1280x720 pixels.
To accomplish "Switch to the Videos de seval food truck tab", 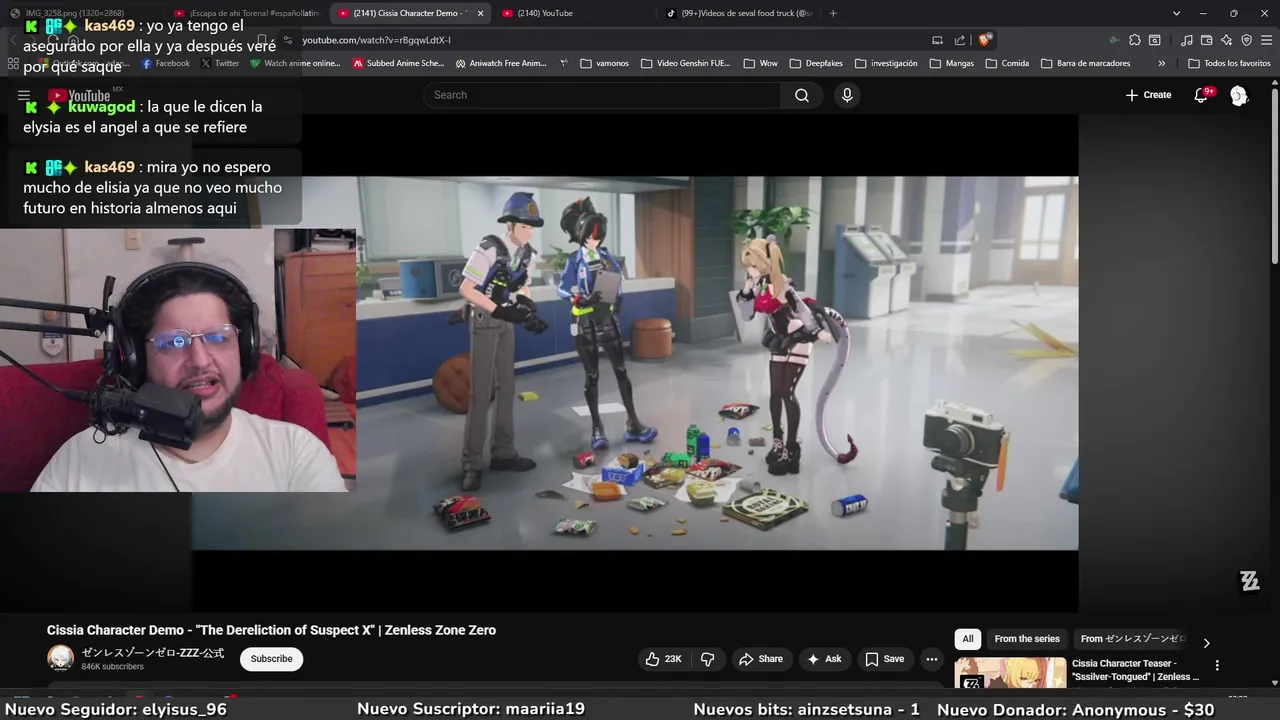I will click(740, 13).
